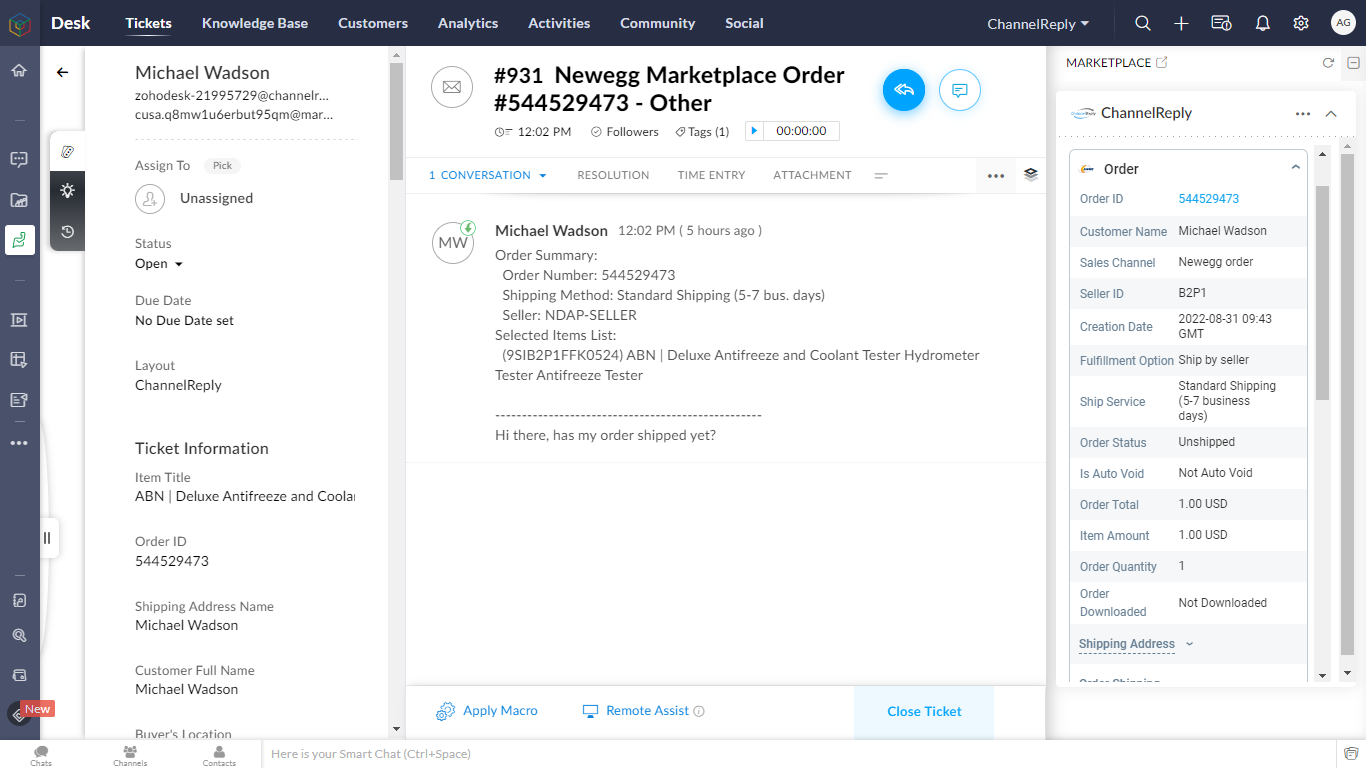The height and width of the screenshot is (768, 1366).
Task: Collapse the Order section chevron
Action: click(x=1295, y=168)
